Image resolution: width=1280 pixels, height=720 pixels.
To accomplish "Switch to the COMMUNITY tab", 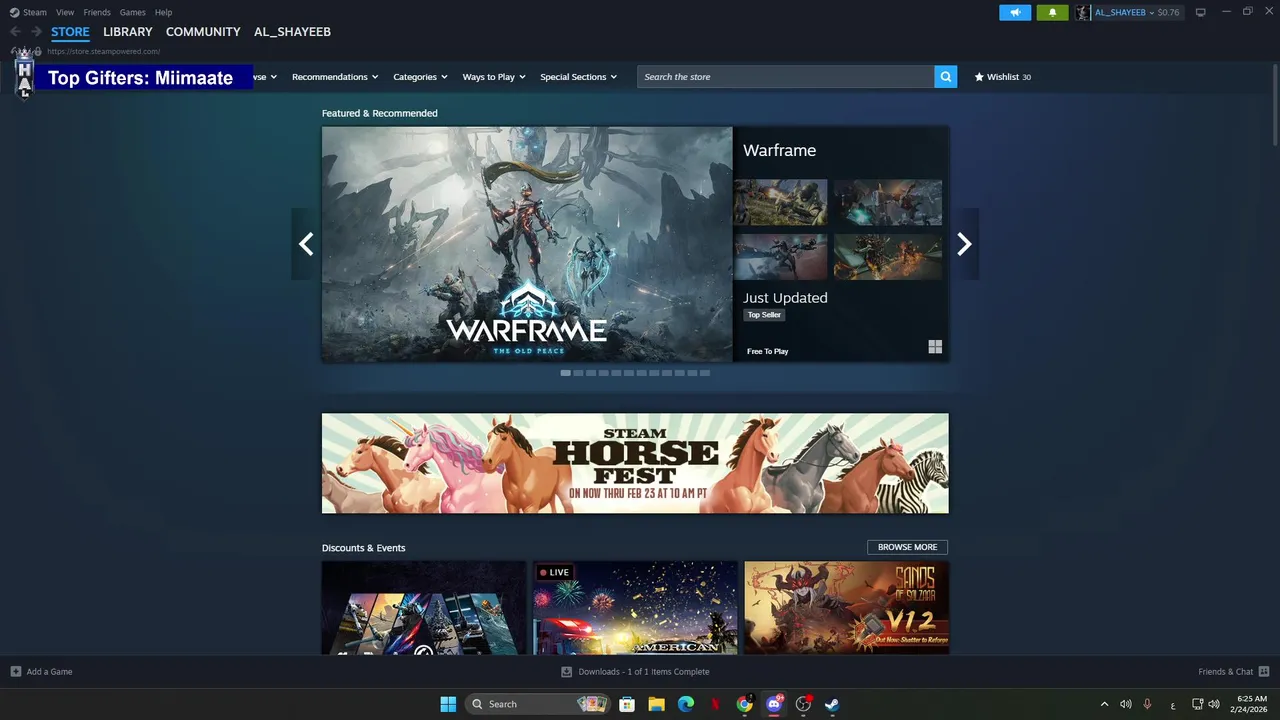I will point(203,32).
